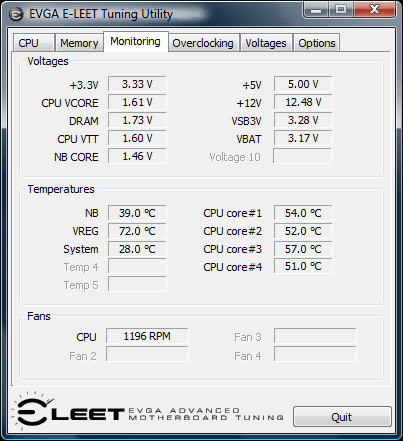Click the +3.3V reading 3.33 V
The width and height of the screenshot is (403, 441).
[x=137, y=84]
